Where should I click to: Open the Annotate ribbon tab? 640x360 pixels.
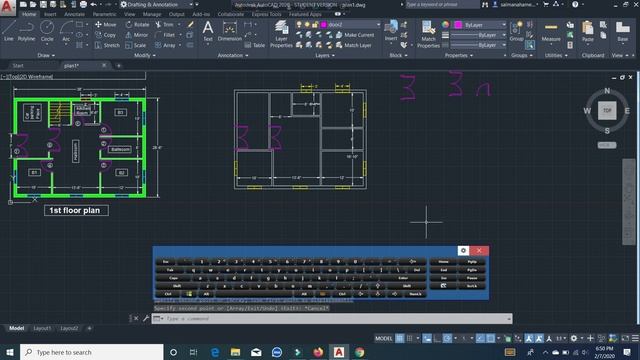click(74, 14)
